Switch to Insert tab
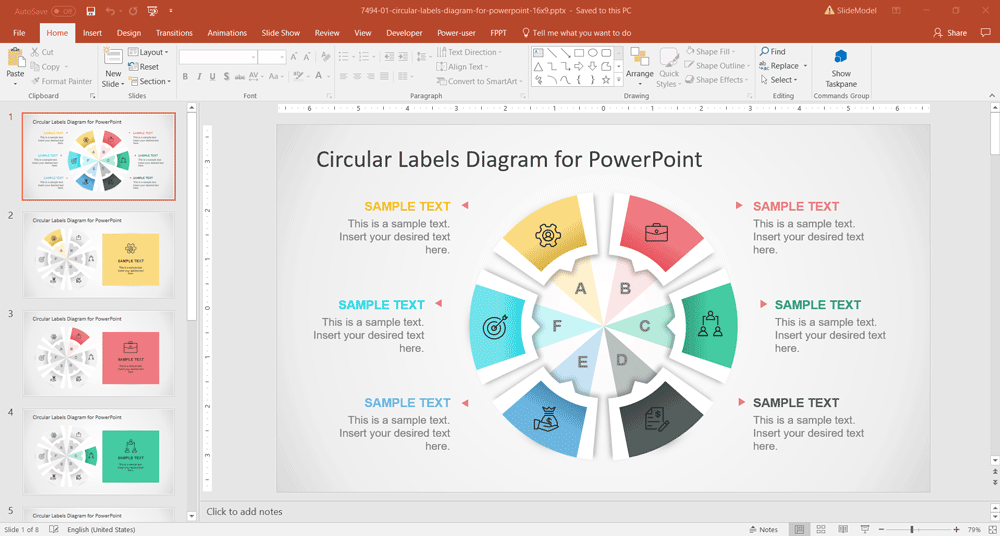The height and width of the screenshot is (536, 1000). click(92, 33)
